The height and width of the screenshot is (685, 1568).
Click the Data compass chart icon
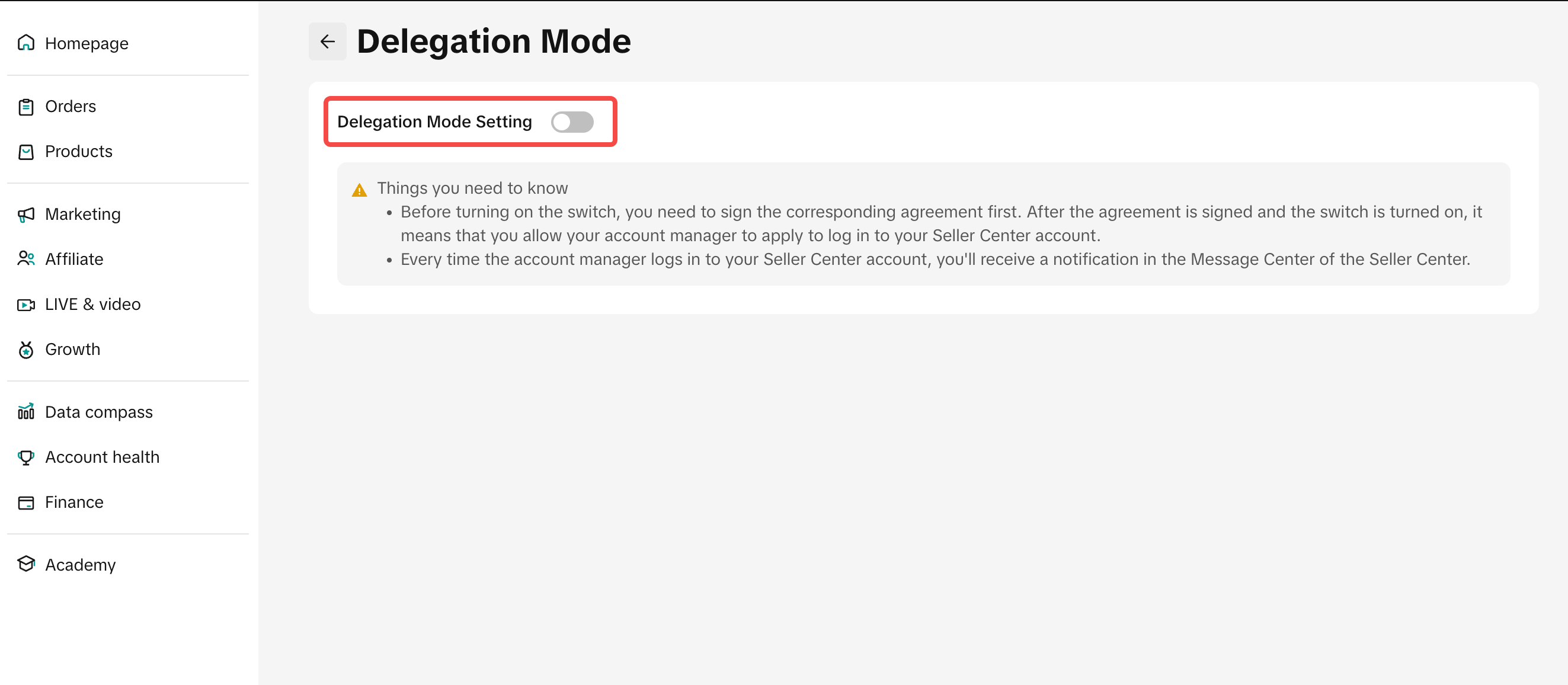25,412
